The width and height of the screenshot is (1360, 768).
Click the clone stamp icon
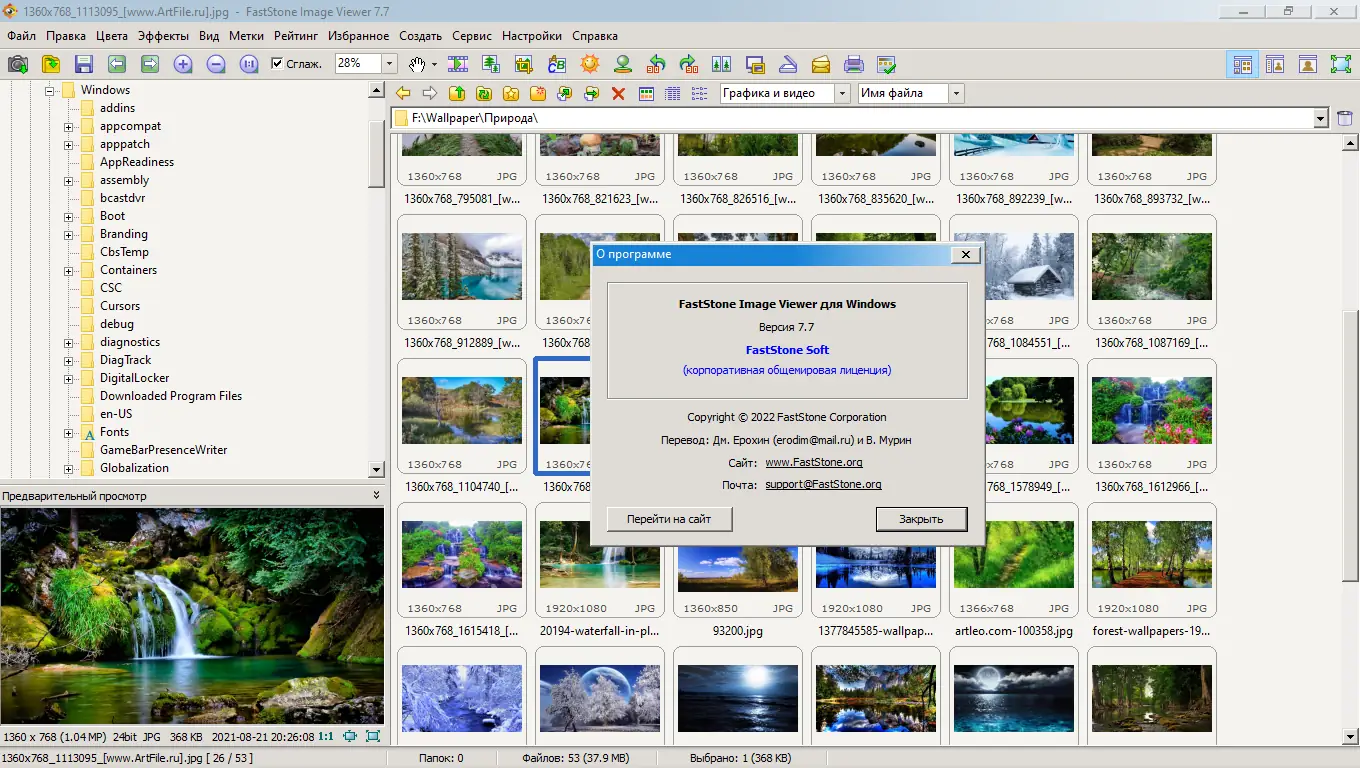tap(623, 64)
